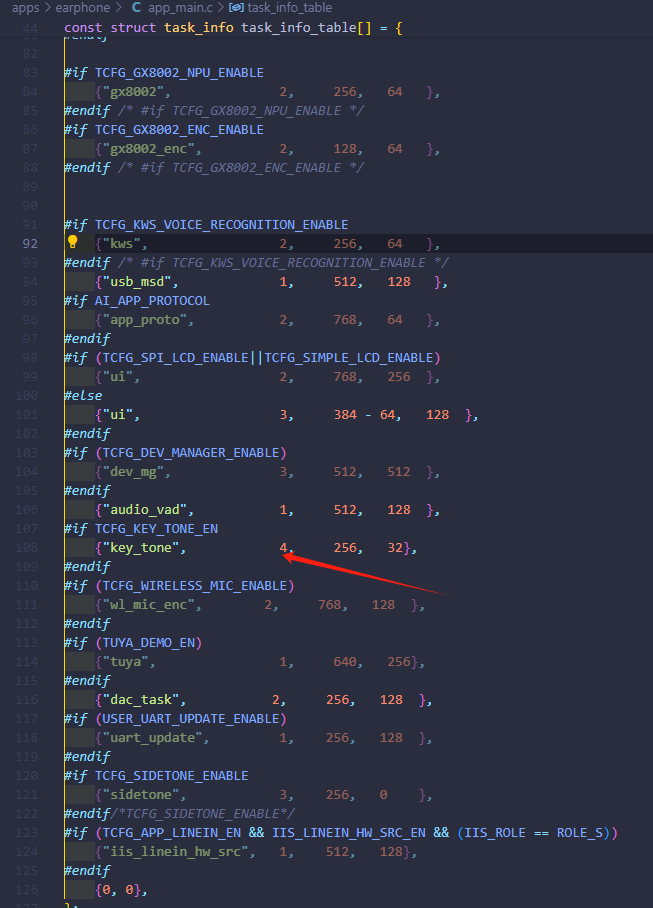Click the TCFG_WIRELESS_MIC_ENABLE macro
This screenshot has width=653, height=908.
pyautogui.click(x=195, y=585)
